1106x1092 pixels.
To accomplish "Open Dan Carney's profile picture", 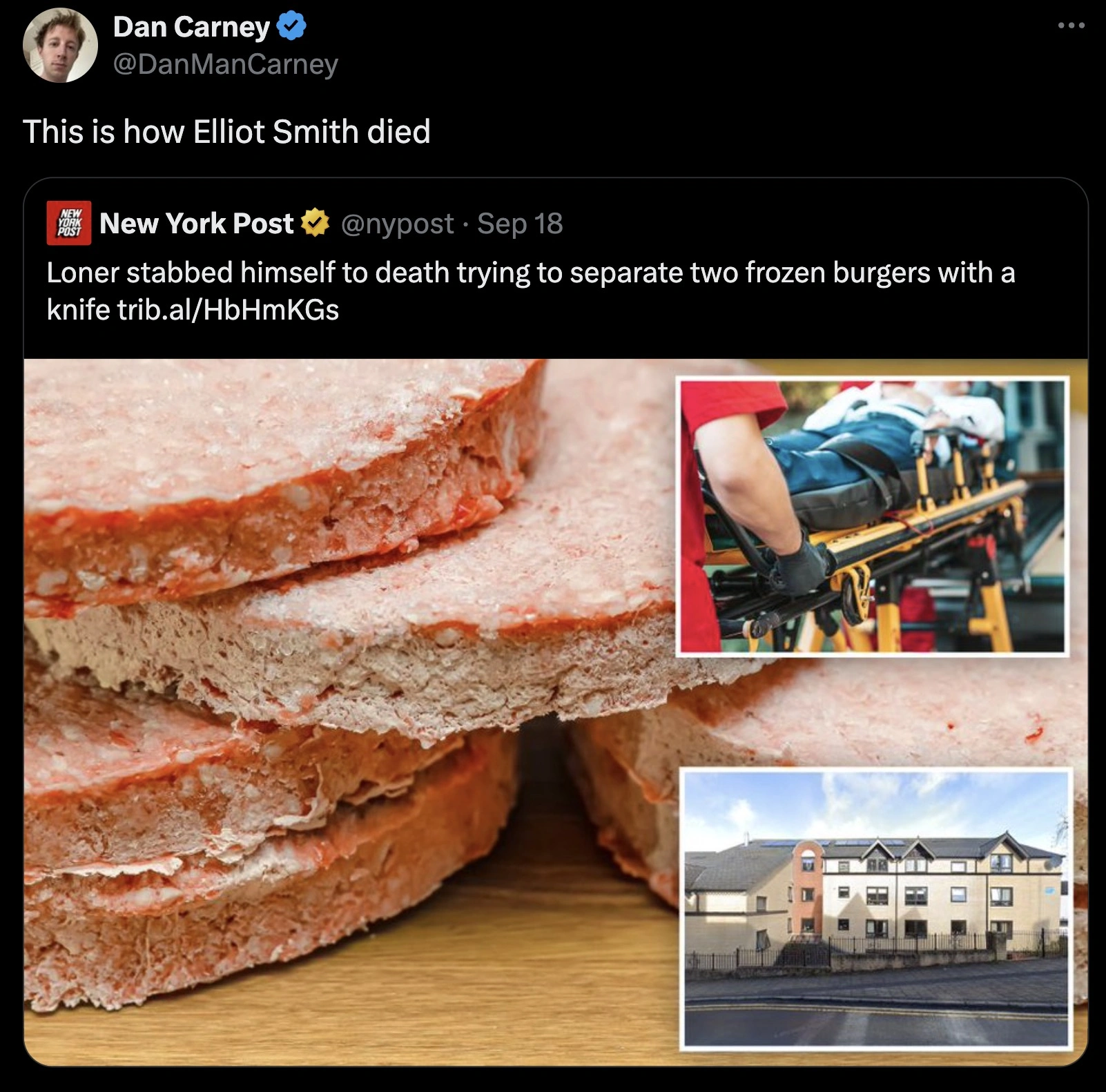I will (x=60, y=46).
